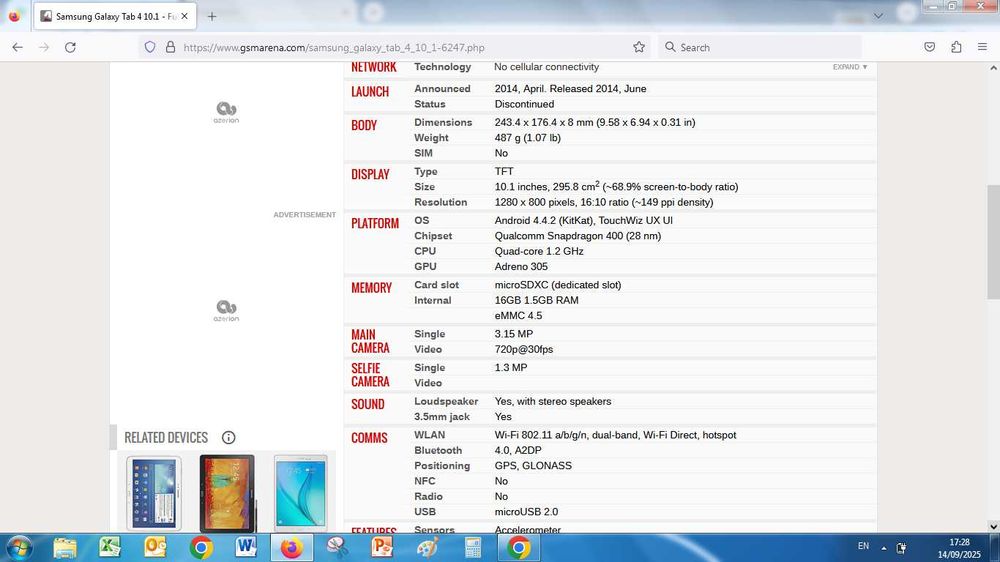The height and width of the screenshot is (562, 1000).
Task: Launch Word from the taskbar
Action: click(x=246, y=547)
